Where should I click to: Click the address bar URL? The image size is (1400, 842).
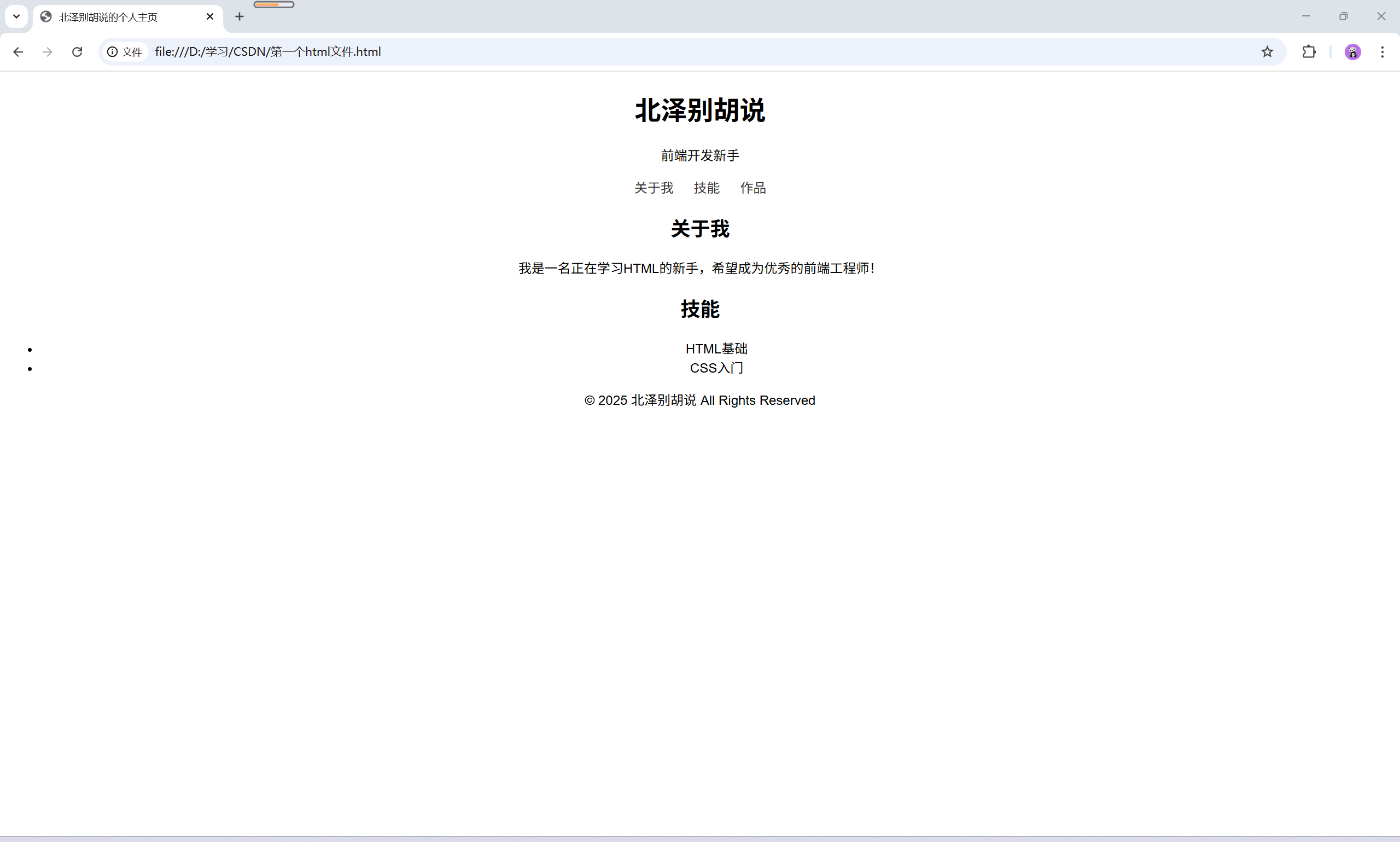(267, 51)
